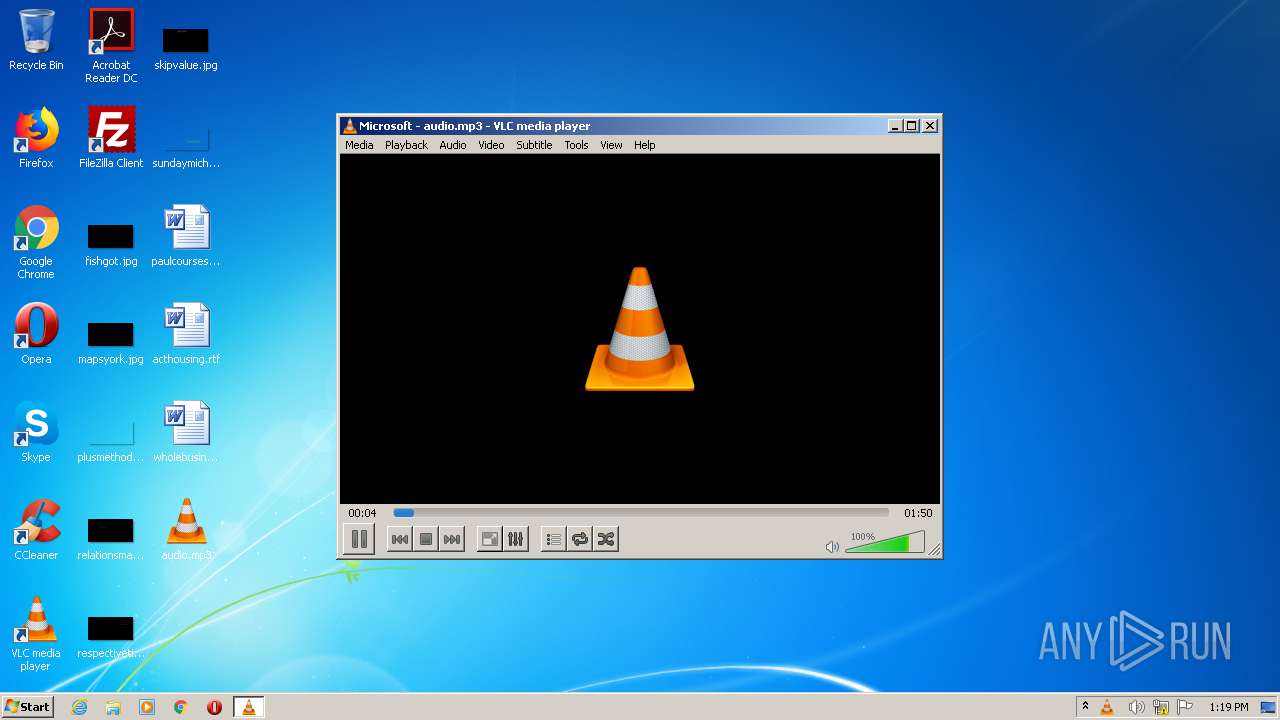Open the Tools menu
Viewport: 1280px width, 720px height.
(x=576, y=145)
